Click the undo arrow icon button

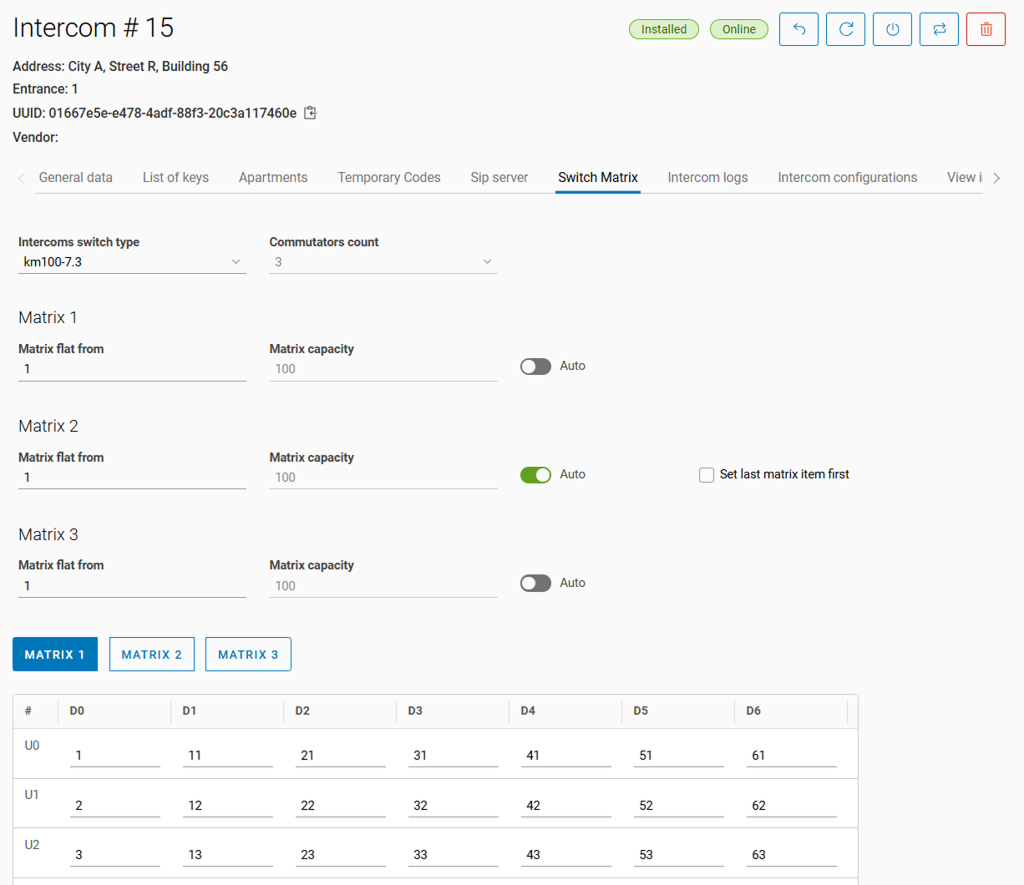click(799, 29)
